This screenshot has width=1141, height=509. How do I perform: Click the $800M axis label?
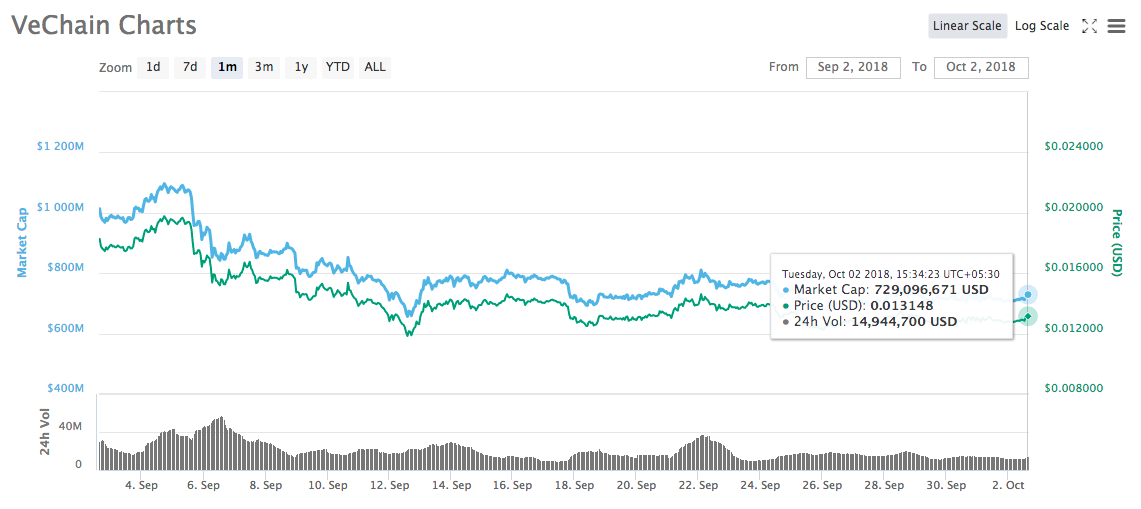click(65, 269)
